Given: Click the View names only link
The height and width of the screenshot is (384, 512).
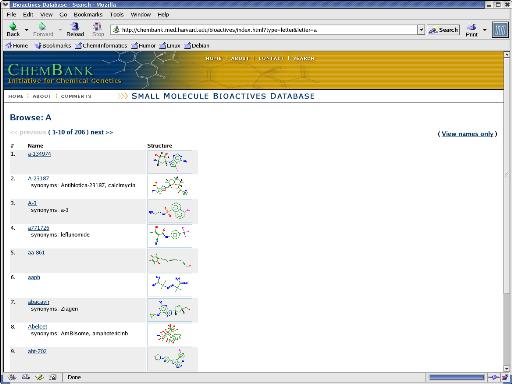Looking at the screenshot, I should pyautogui.click(x=467, y=134).
